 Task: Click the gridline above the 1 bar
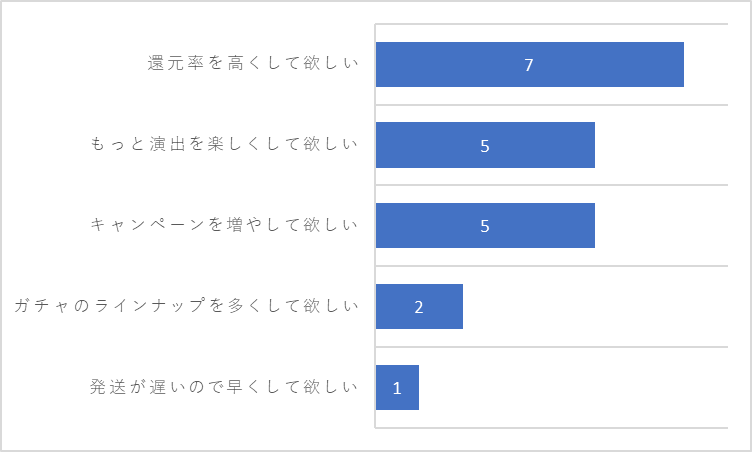(552, 346)
